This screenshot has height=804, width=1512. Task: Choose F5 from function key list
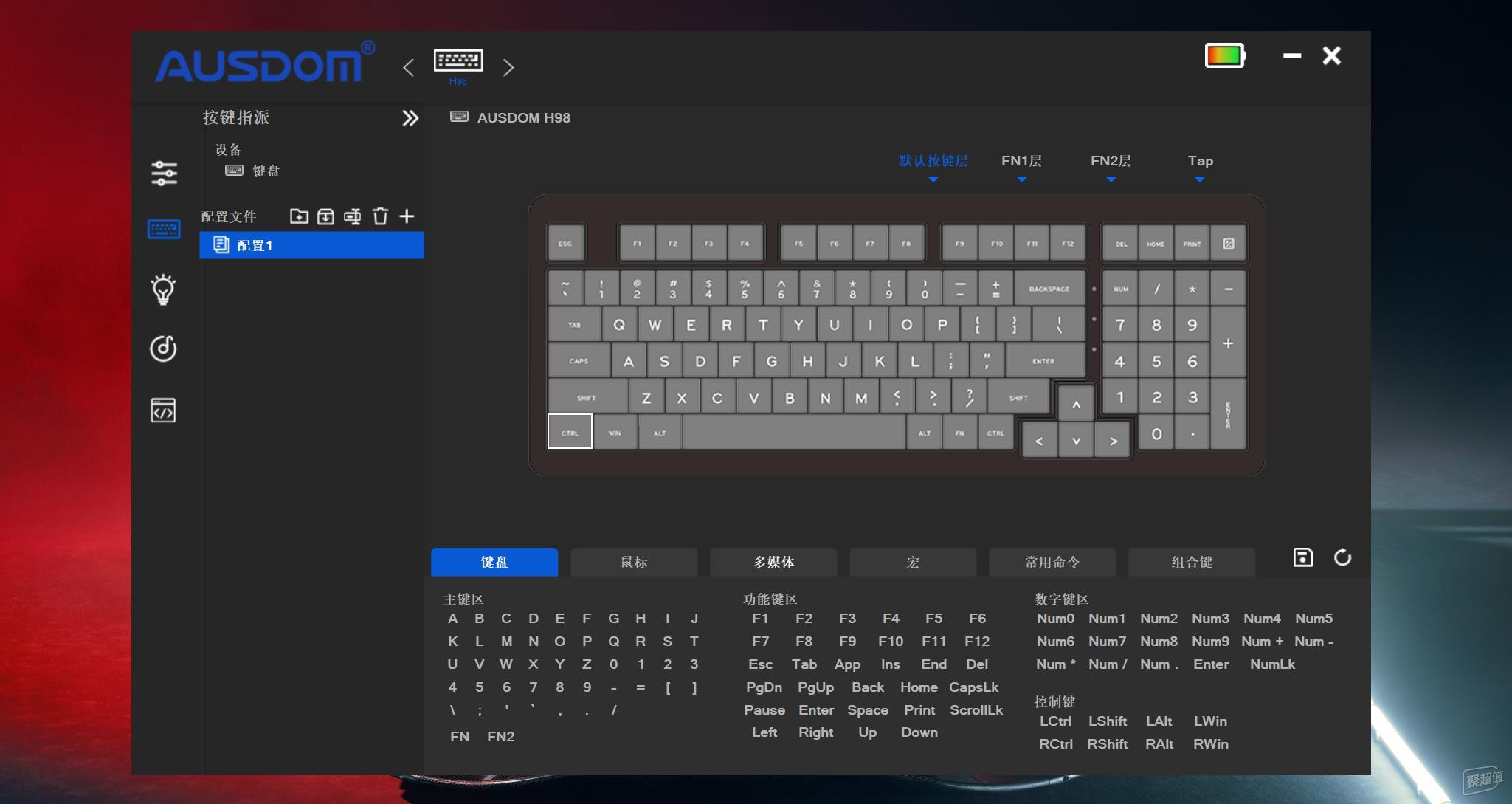[x=933, y=619]
